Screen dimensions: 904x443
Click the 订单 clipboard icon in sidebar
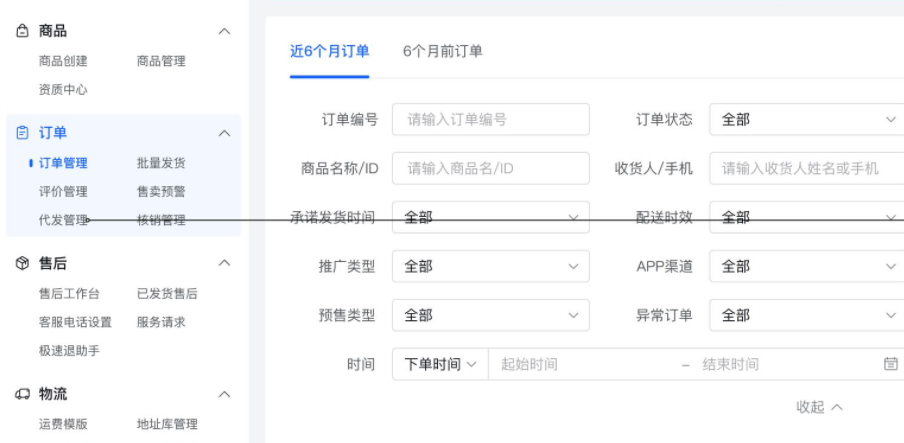[22, 133]
